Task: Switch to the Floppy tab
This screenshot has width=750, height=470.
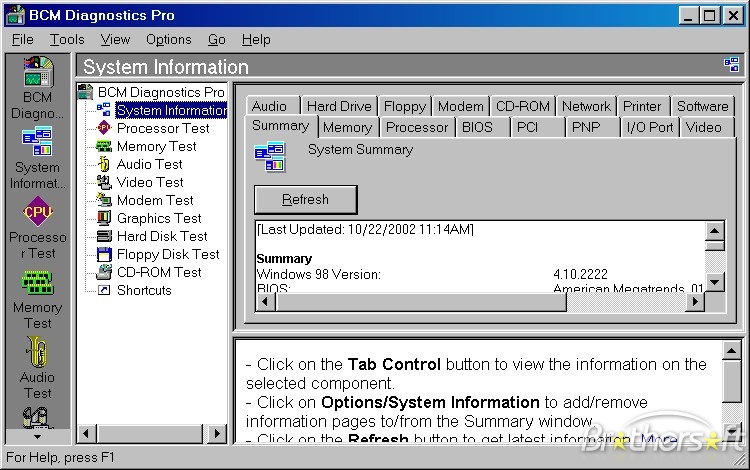Action: pos(405,106)
